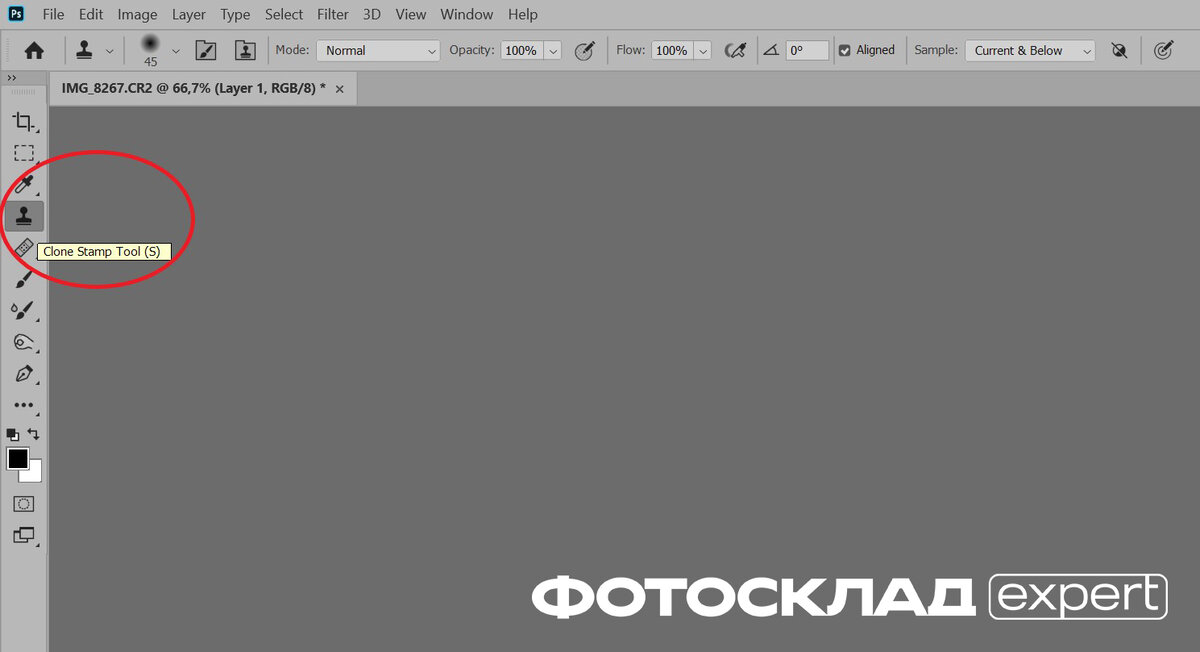Toggle pressure for size target icon

point(1163,50)
